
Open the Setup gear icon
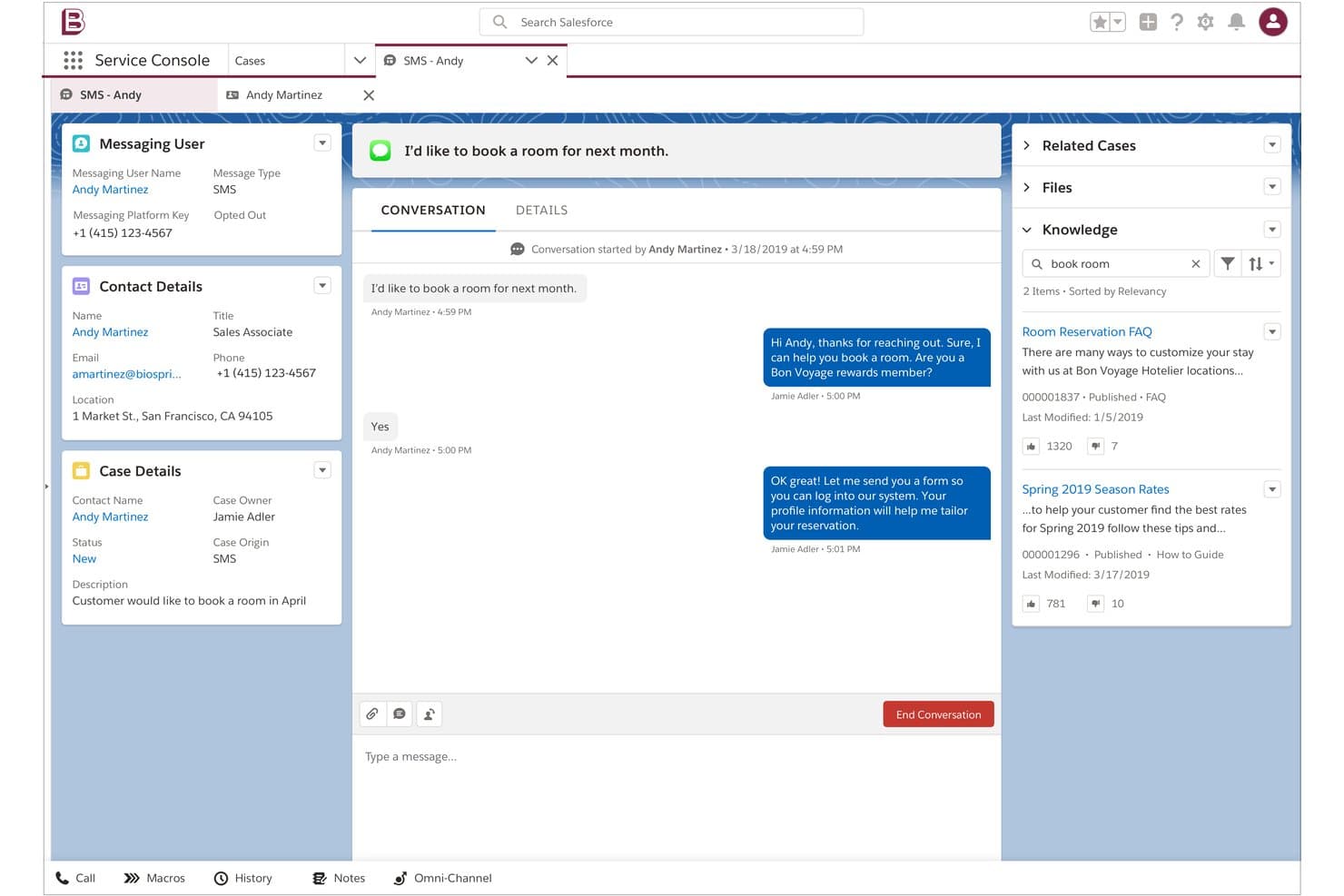tap(1206, 22)
